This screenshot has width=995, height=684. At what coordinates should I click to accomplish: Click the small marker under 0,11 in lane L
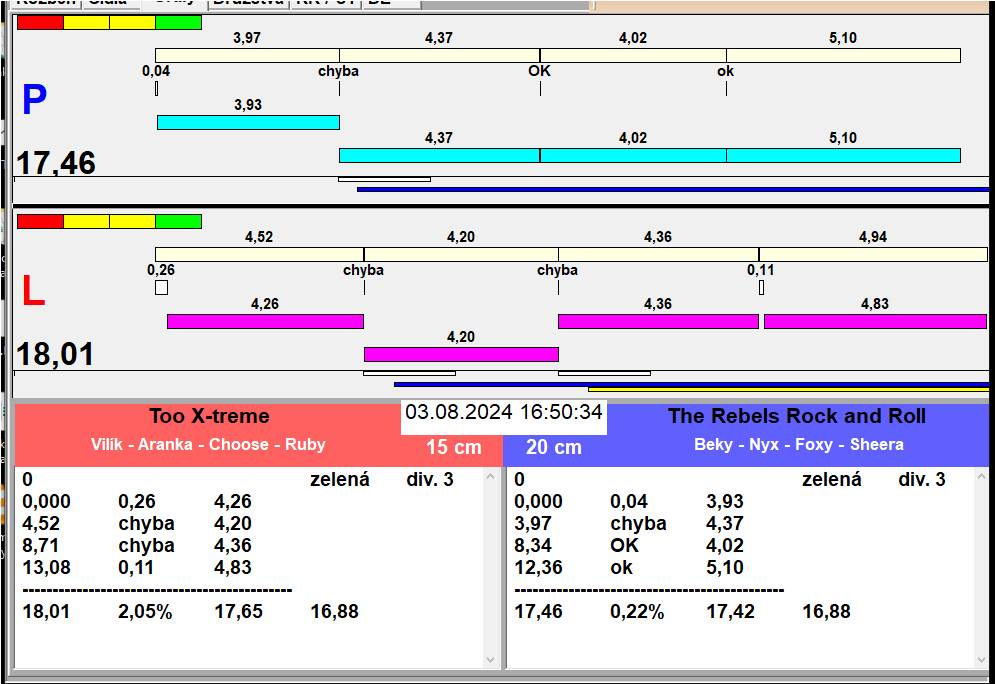761,287
